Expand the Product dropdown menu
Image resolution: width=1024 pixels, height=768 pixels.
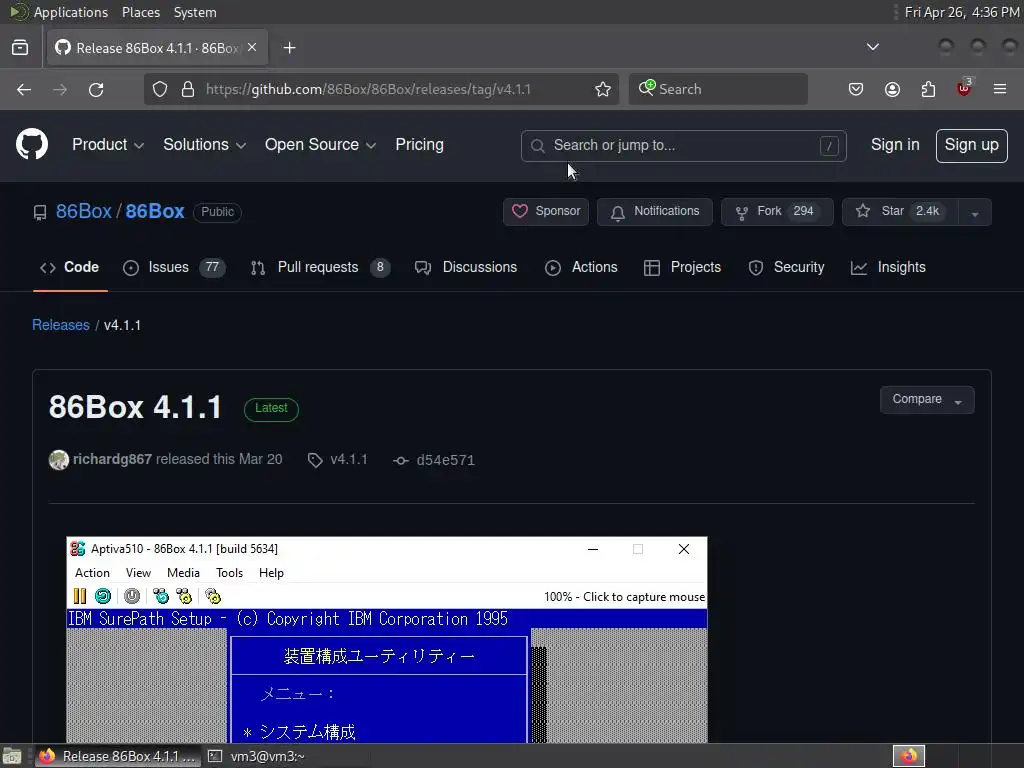point(108,145)
